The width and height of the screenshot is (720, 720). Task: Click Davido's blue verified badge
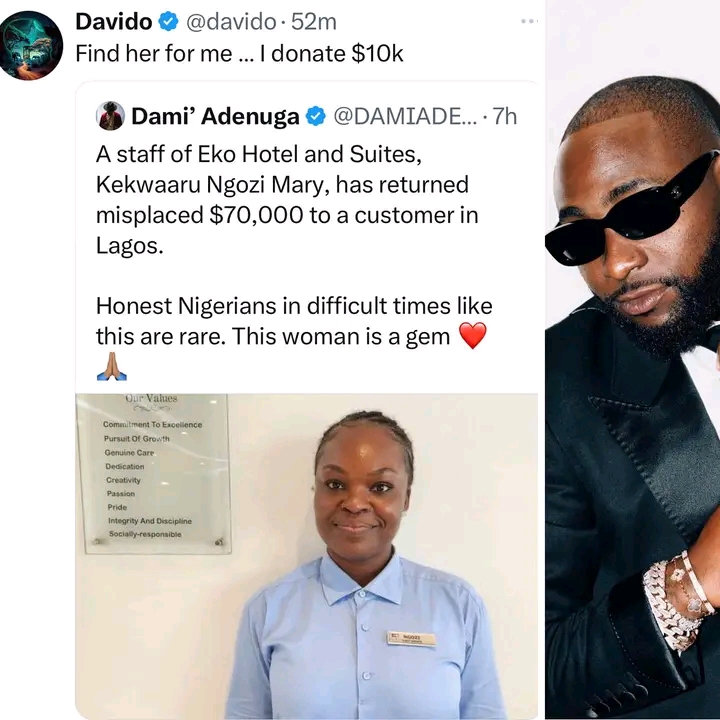click(x=168, y=22)
